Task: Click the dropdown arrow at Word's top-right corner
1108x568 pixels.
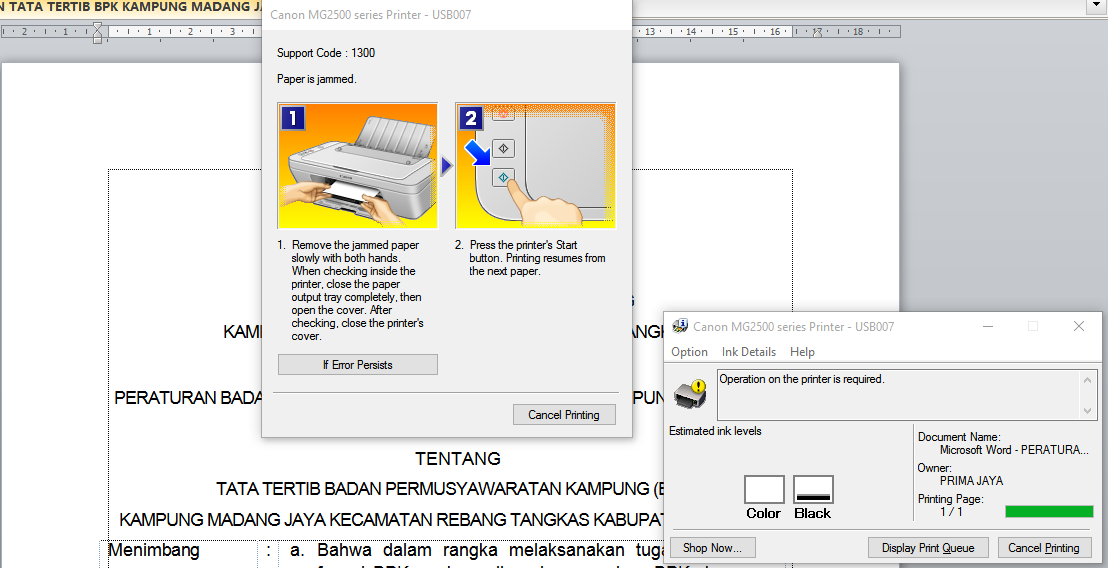Action: (1096, 6)
